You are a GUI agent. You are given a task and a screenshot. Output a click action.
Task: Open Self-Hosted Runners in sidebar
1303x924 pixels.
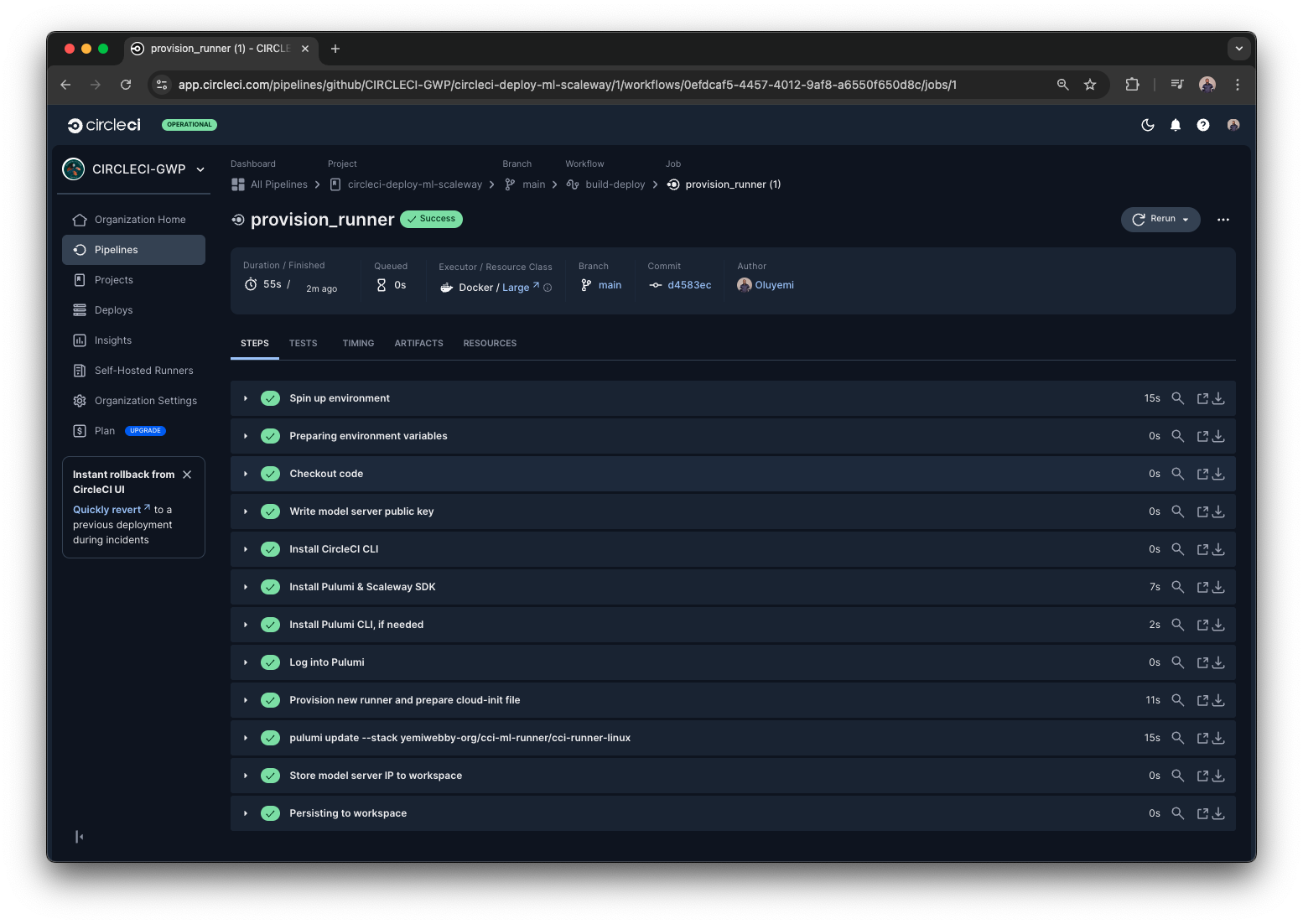coord(133,371)
